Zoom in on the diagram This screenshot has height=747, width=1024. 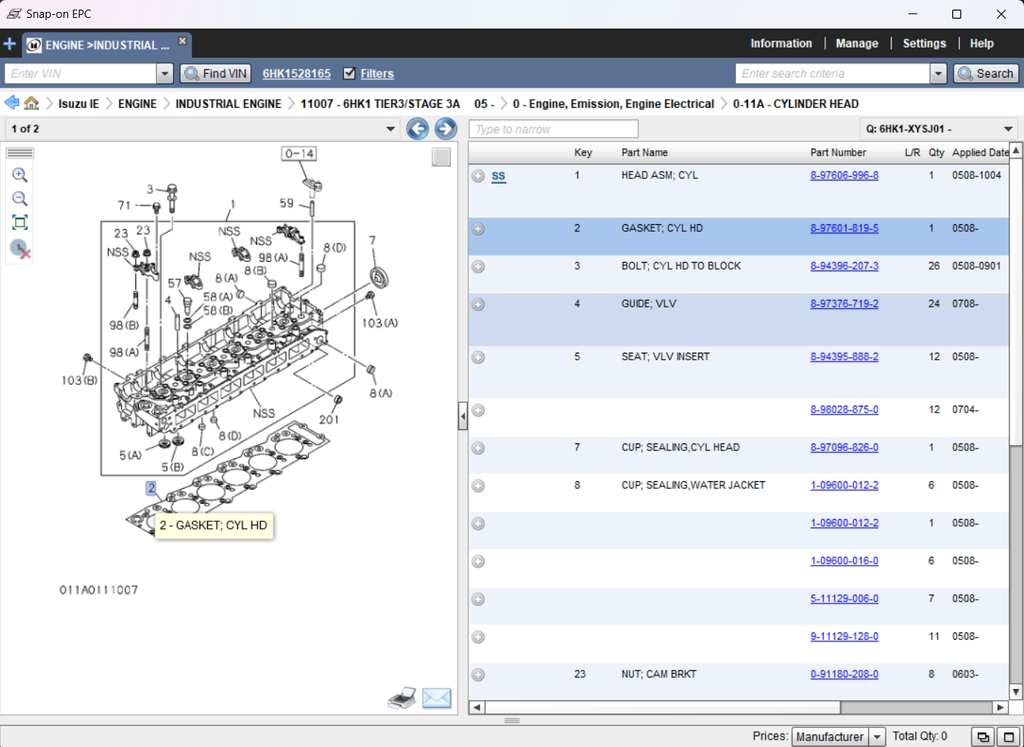[20, 175]
